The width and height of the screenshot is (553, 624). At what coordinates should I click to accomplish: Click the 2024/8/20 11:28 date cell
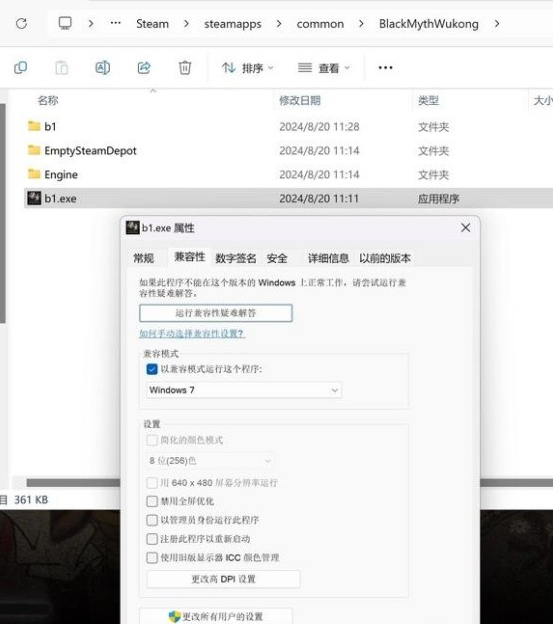tap(319, 127)
